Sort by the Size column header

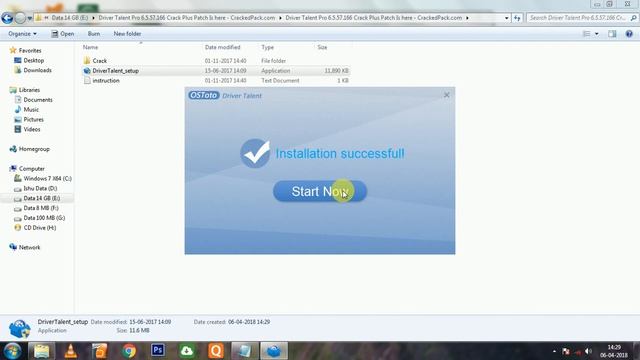coord(322,47)
